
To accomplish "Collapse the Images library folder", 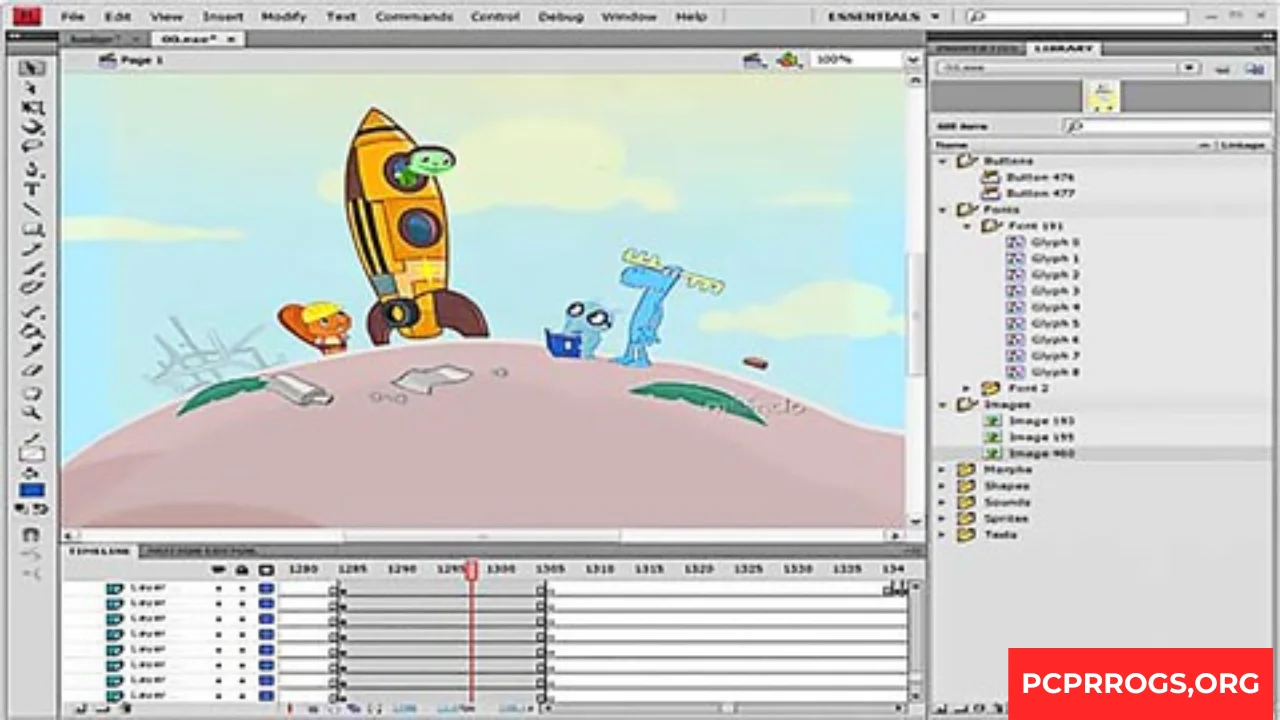I will point(942,405).
